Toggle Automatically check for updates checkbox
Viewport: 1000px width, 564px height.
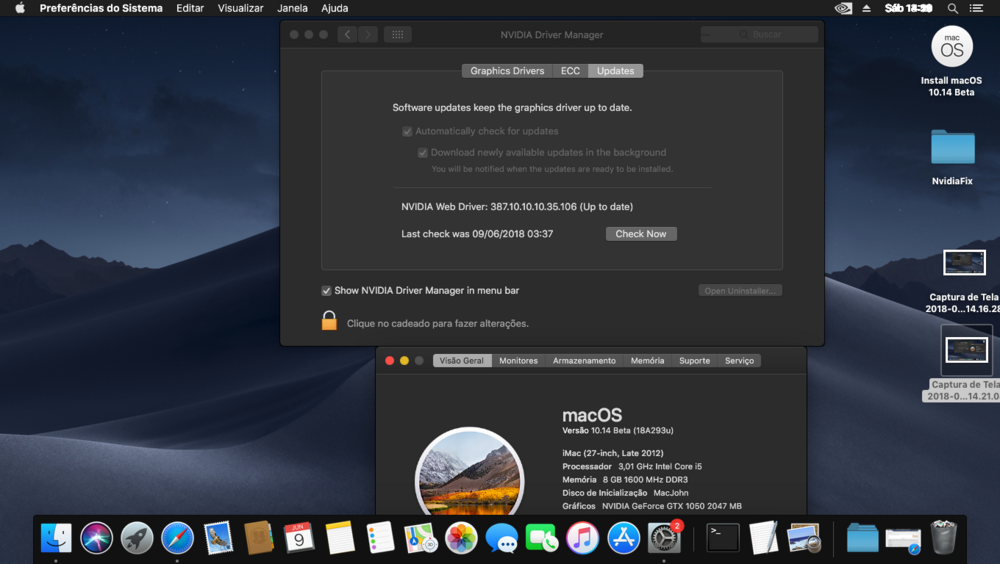coord(407,132)
